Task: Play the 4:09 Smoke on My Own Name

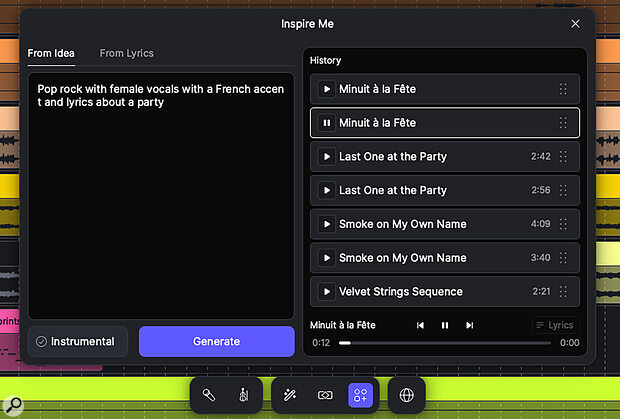Action: [x=326, y=224]
